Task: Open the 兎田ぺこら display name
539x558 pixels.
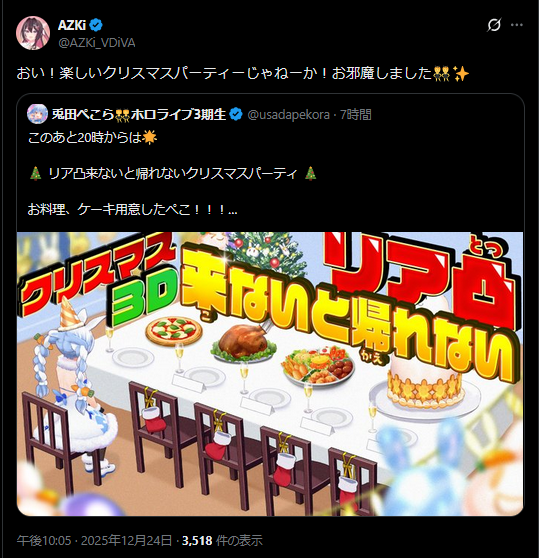Action: 82,115
